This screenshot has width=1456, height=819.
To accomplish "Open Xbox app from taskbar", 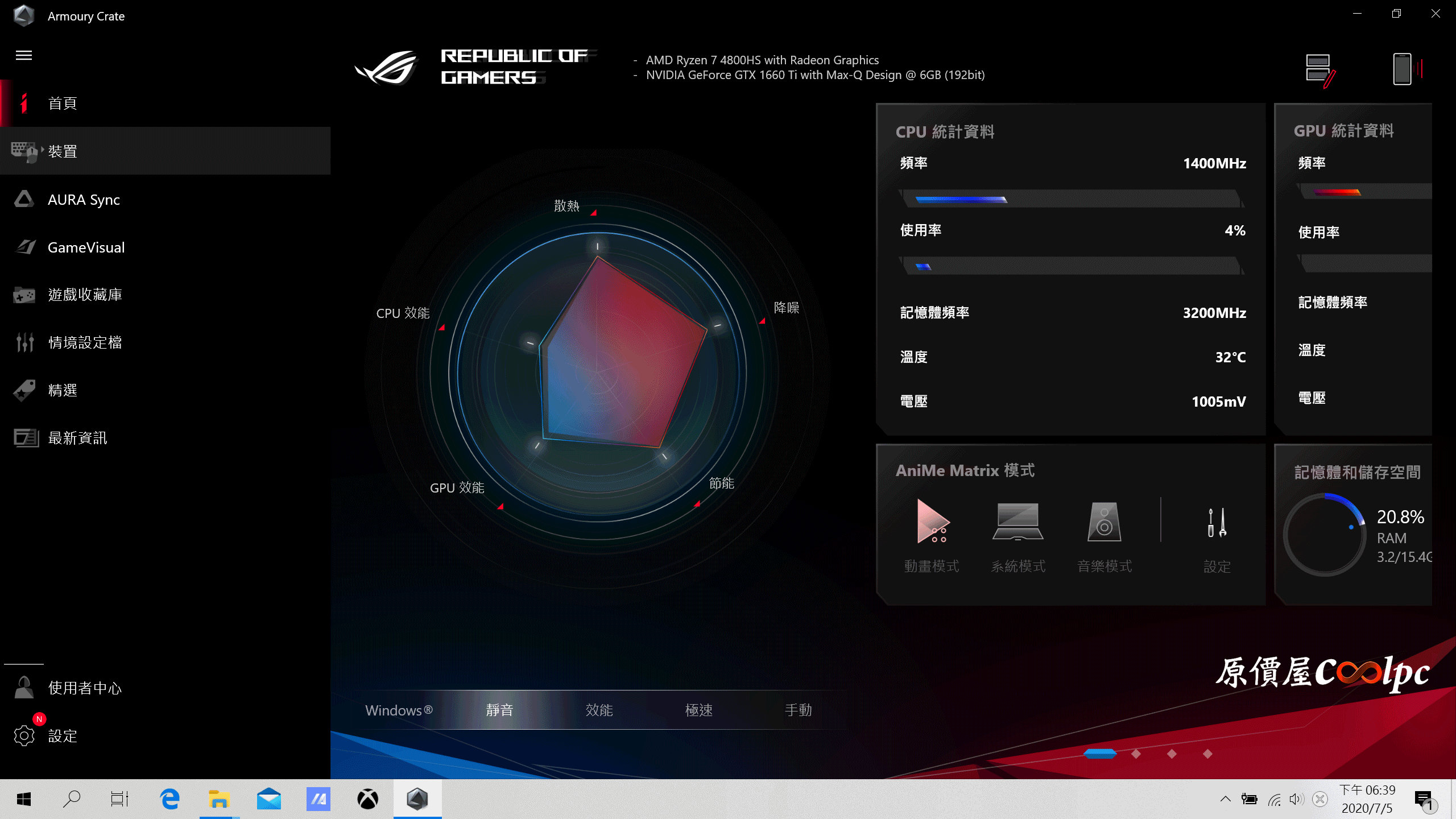I will [368, 799].
